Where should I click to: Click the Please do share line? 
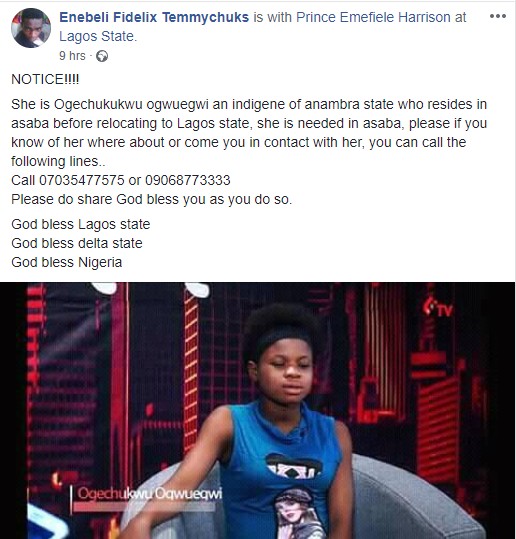coord(152,199)
